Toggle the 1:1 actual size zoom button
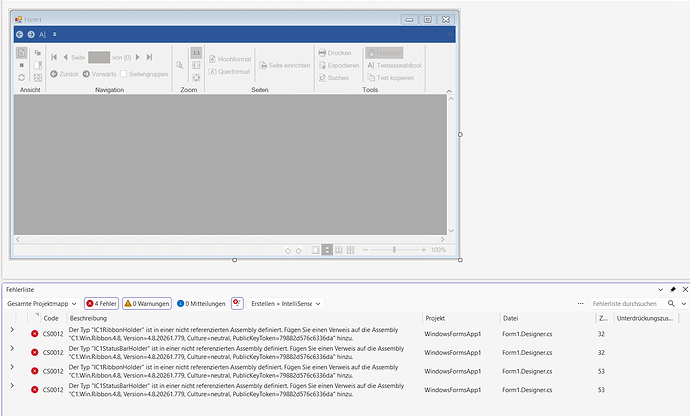The image size is (690, 416). click(196, 53)
